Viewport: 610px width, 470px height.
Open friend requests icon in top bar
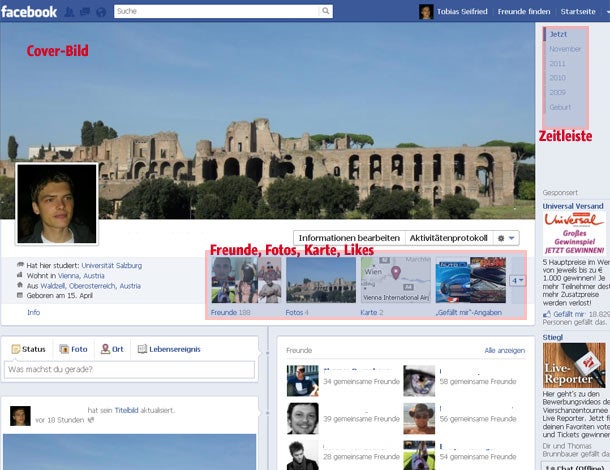pyautogui.click(x=69, y=12)
